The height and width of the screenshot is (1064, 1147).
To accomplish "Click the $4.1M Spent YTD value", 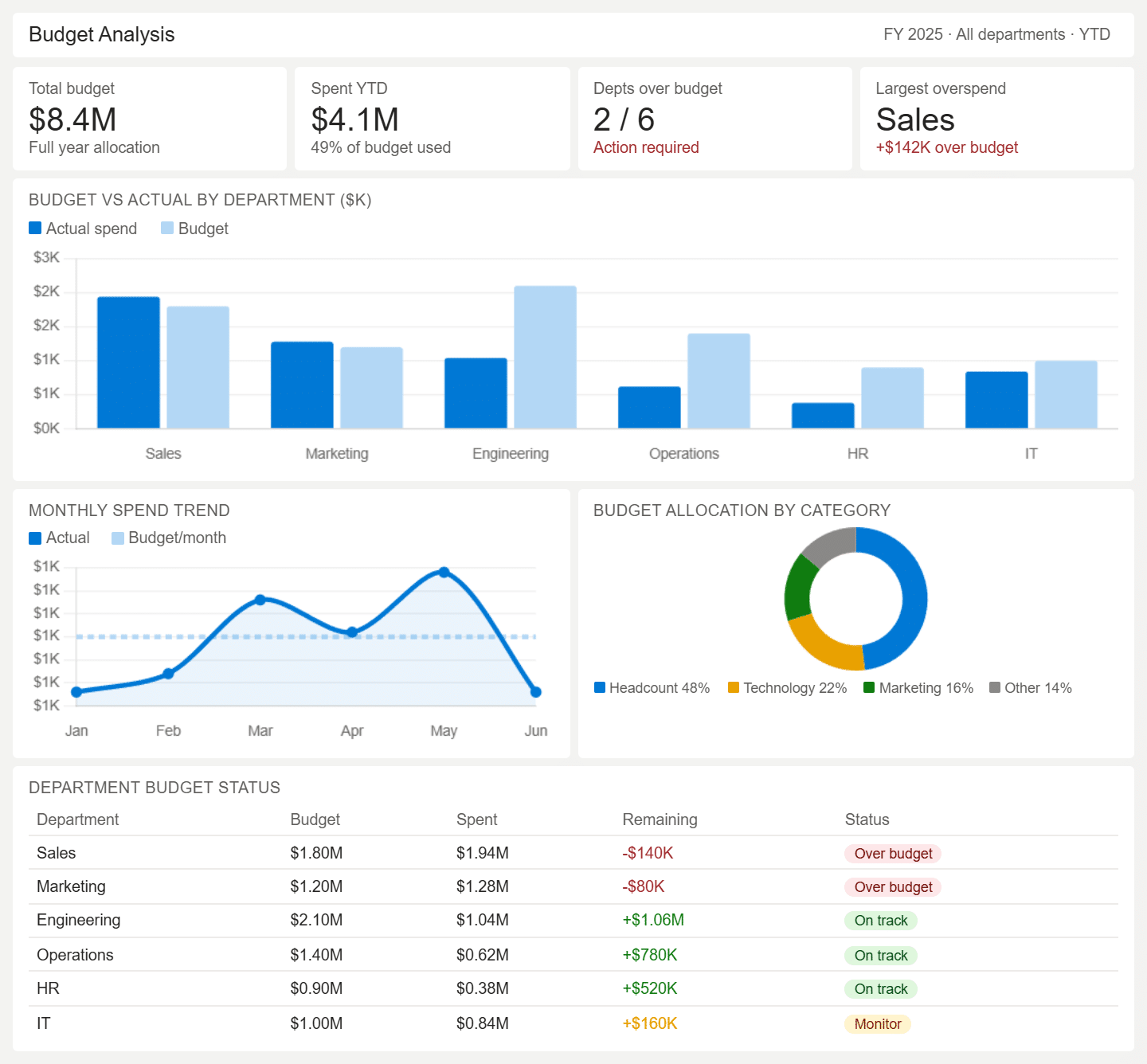I will (354, 119).
